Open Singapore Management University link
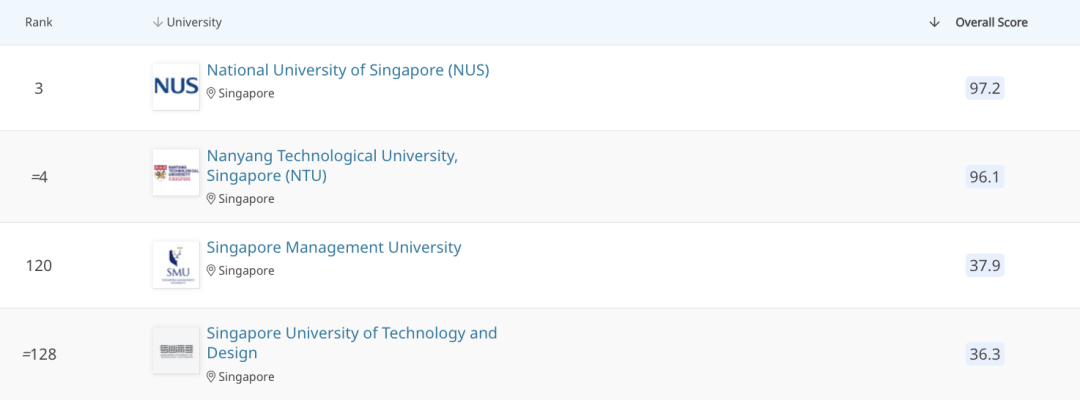 [x=334, y=247]
